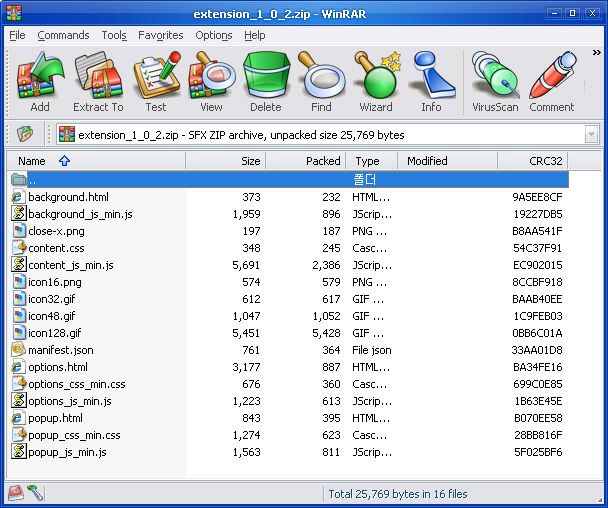Screen dimensions: 608x508
Task: Open the Tools menu
Action: pyautogui.click(x=114, y=35)
